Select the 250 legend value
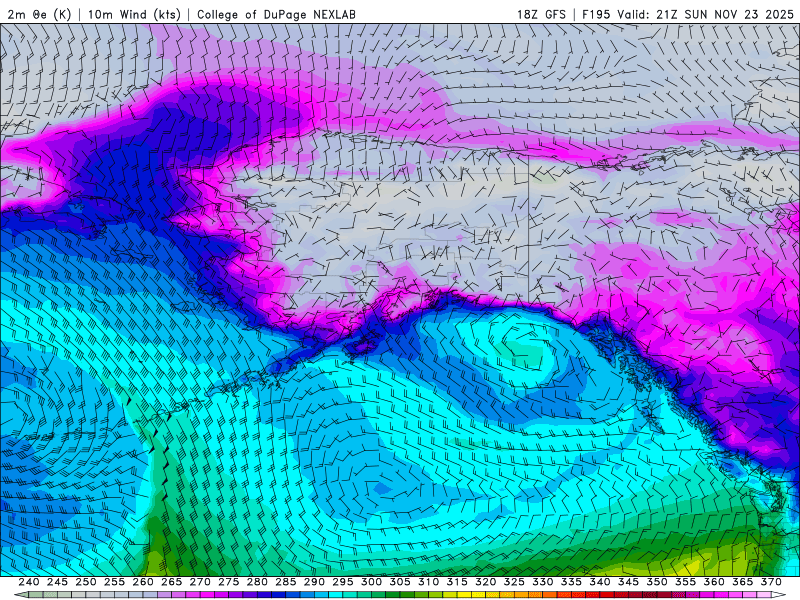The height and width of the screenshot is (600, 800). click(x=86, y=582)
